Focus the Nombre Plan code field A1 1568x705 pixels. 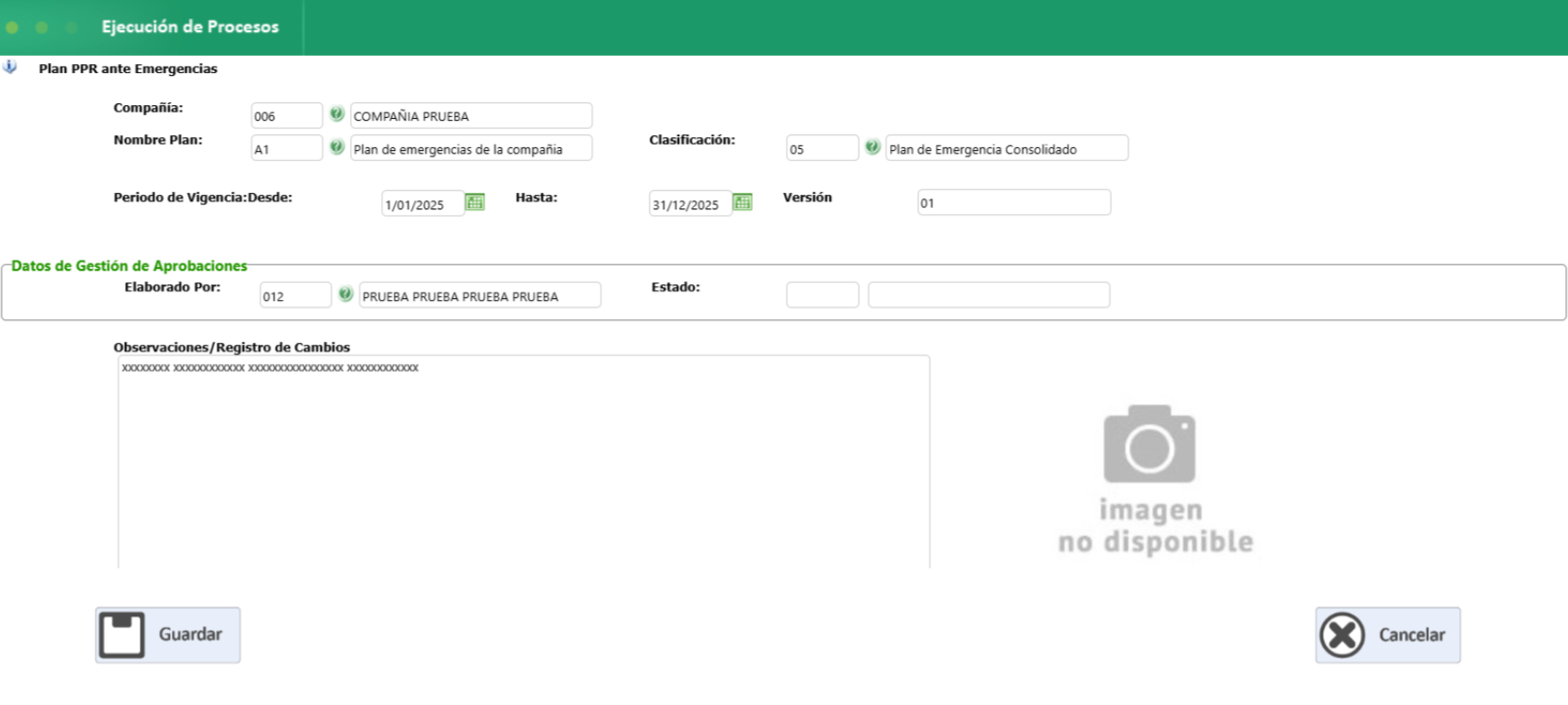(287, 148)
